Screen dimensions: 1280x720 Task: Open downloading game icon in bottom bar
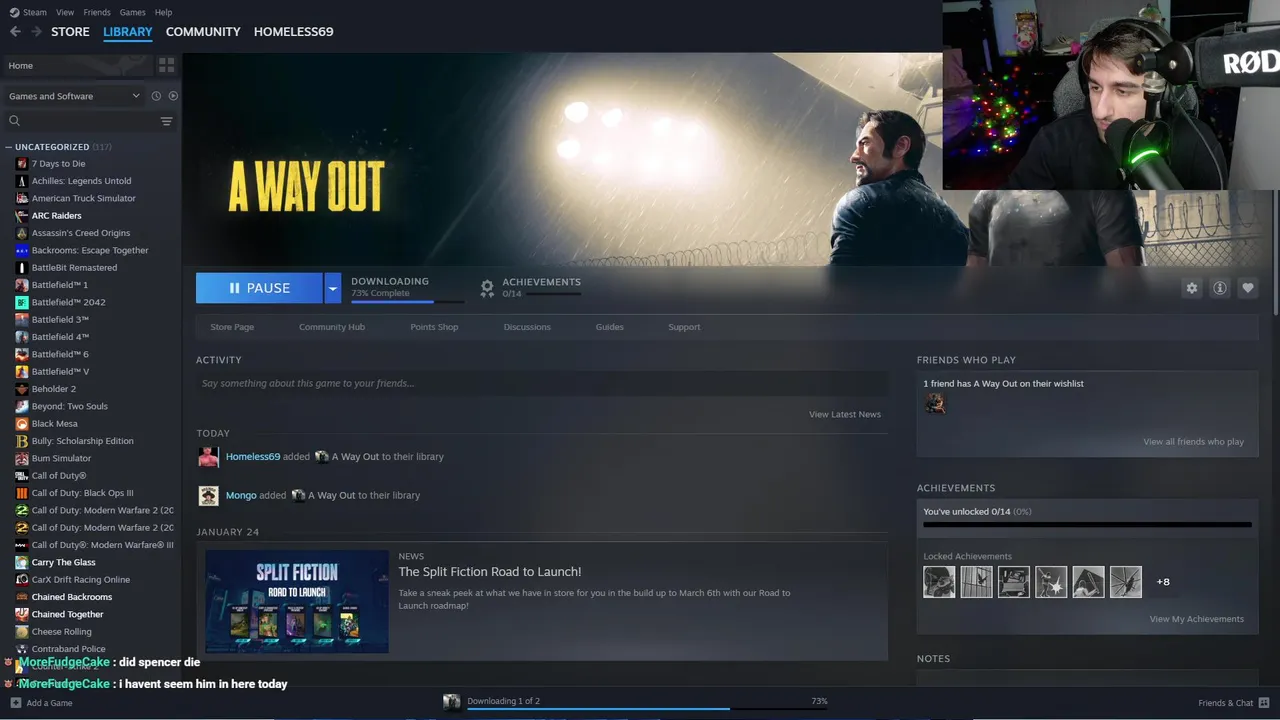click(x=452, y=702)
